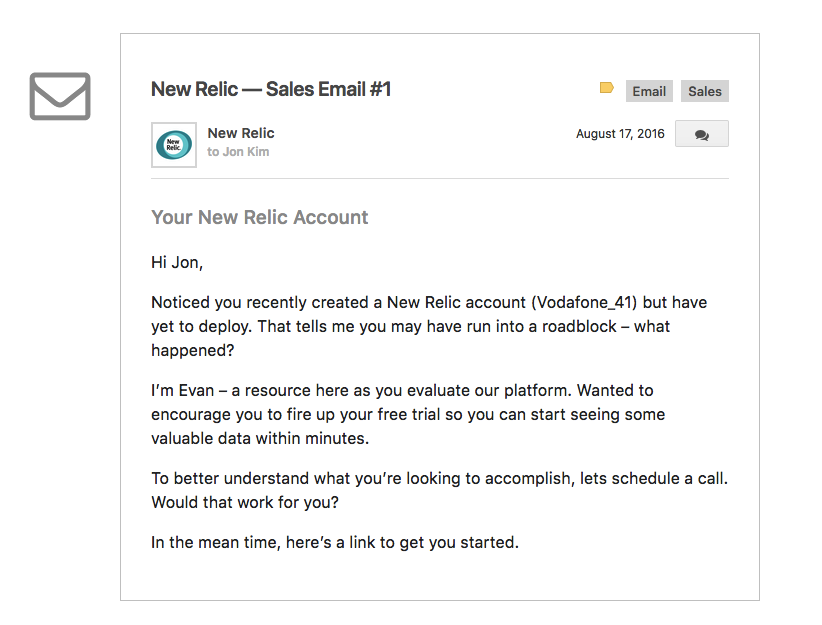This screenshot has width=822, height=625.
Task: Open the comments speech bubble button
Action: [701, 134]
